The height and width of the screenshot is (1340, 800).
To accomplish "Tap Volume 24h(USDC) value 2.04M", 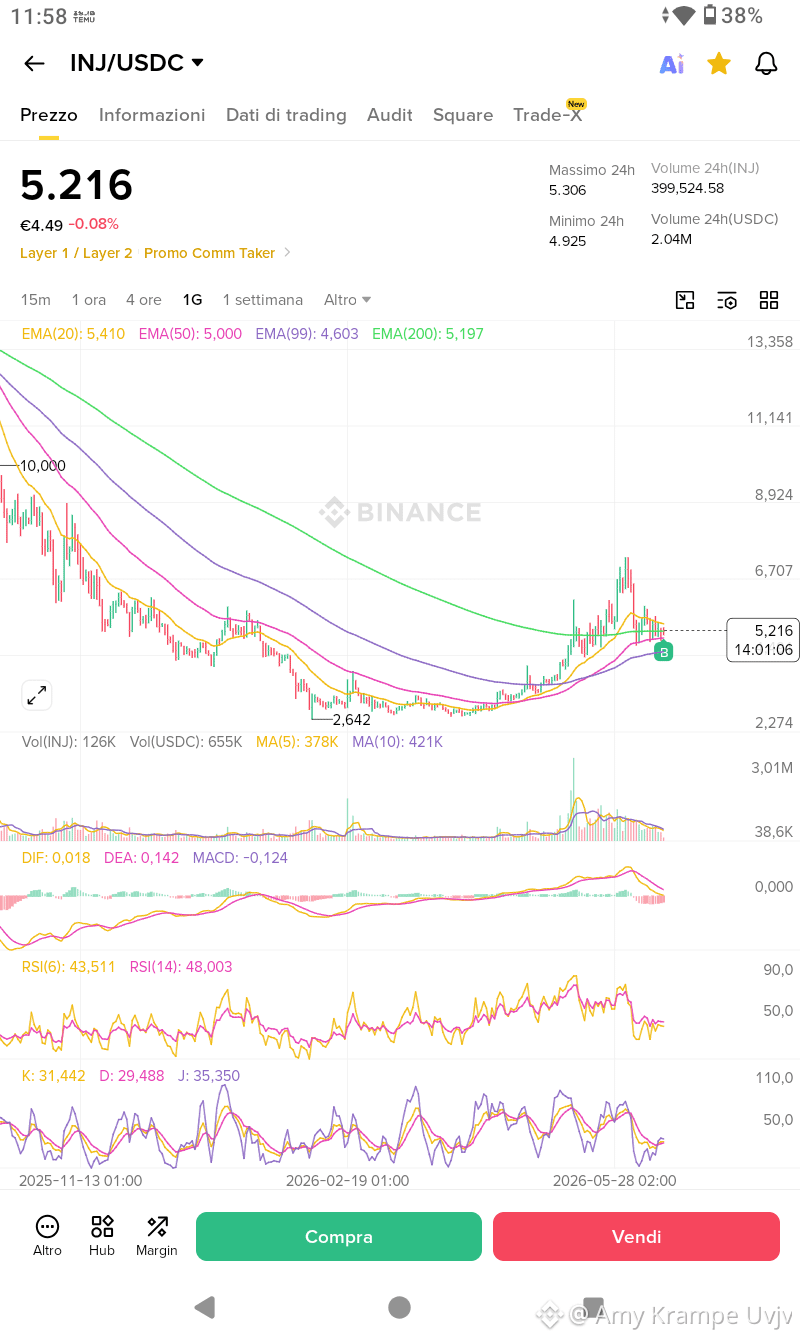I will (672, 239).
